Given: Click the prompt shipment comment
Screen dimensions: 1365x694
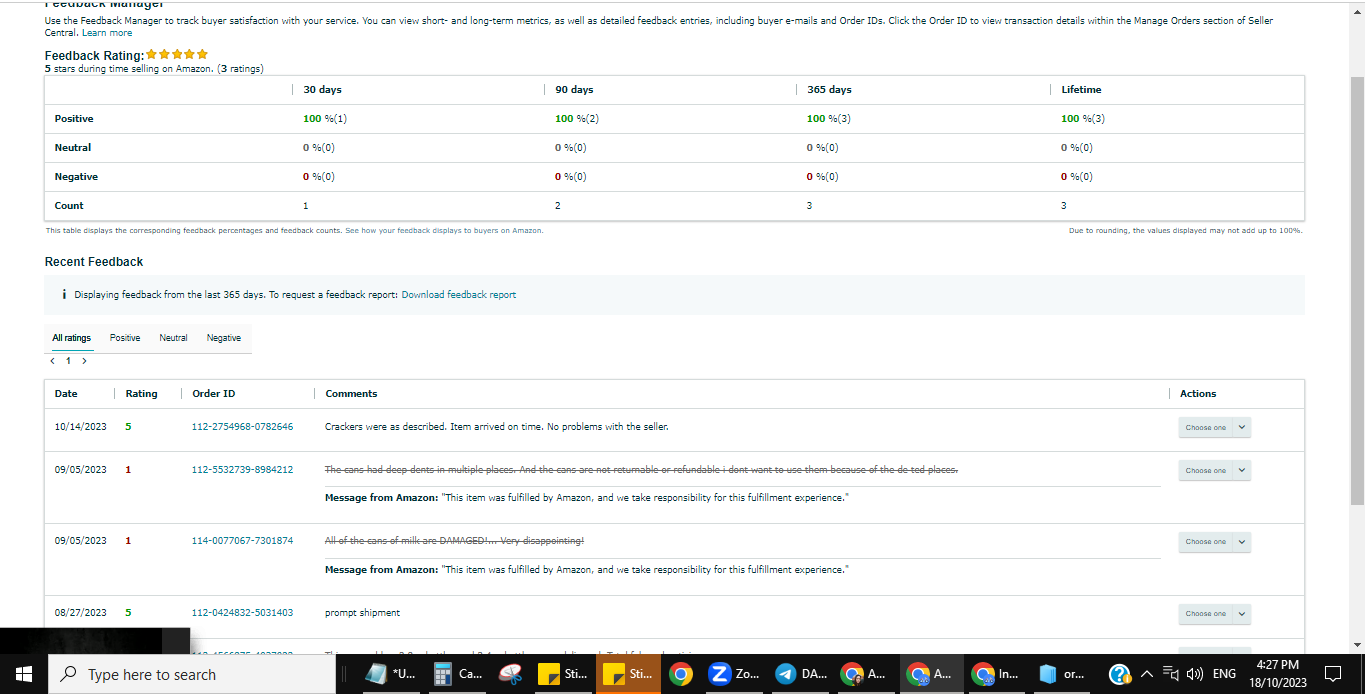Looking at the screenshot, I should point(362,613).
